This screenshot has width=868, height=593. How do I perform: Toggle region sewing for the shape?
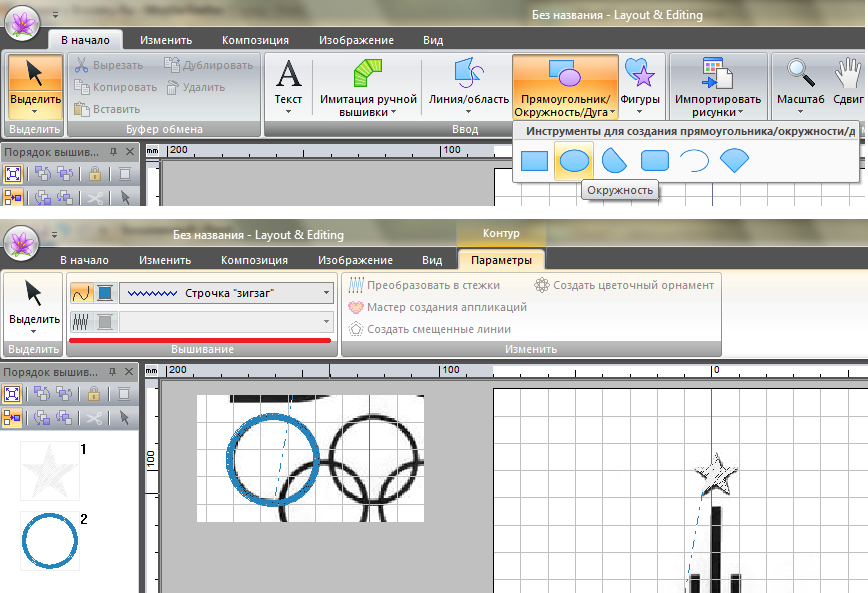[81, 322]
